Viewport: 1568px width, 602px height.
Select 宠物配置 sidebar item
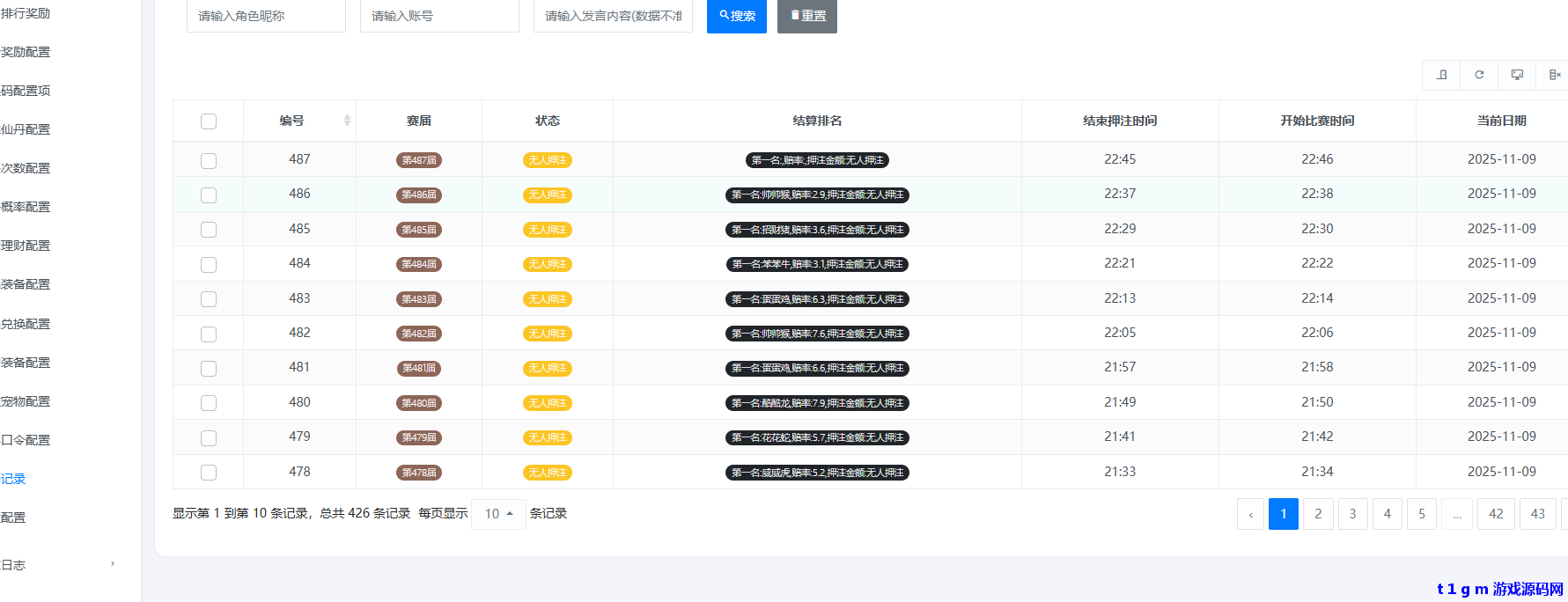point(26,401)
